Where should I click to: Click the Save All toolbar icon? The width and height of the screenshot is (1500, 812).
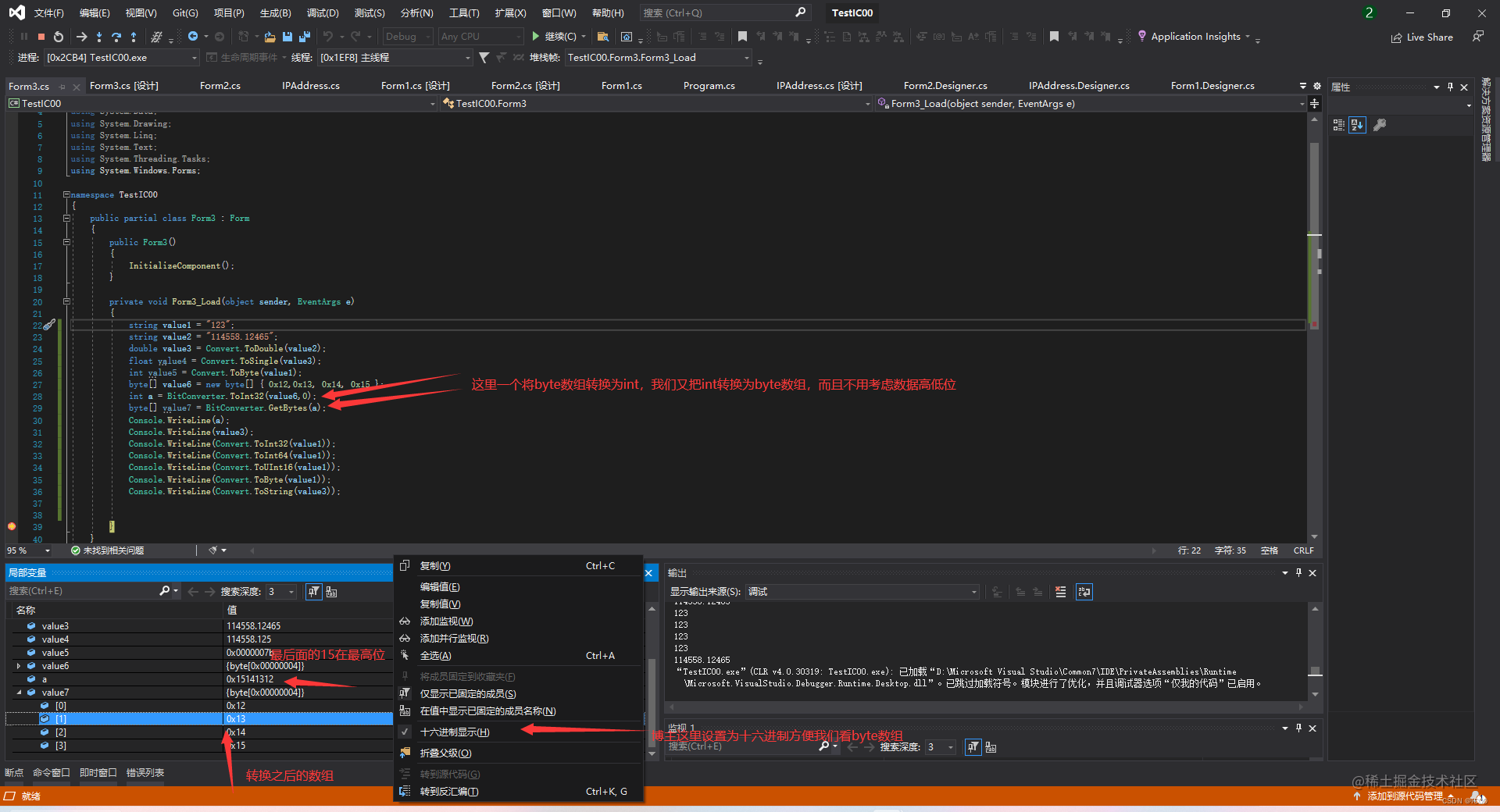click(x=303, y=36)
